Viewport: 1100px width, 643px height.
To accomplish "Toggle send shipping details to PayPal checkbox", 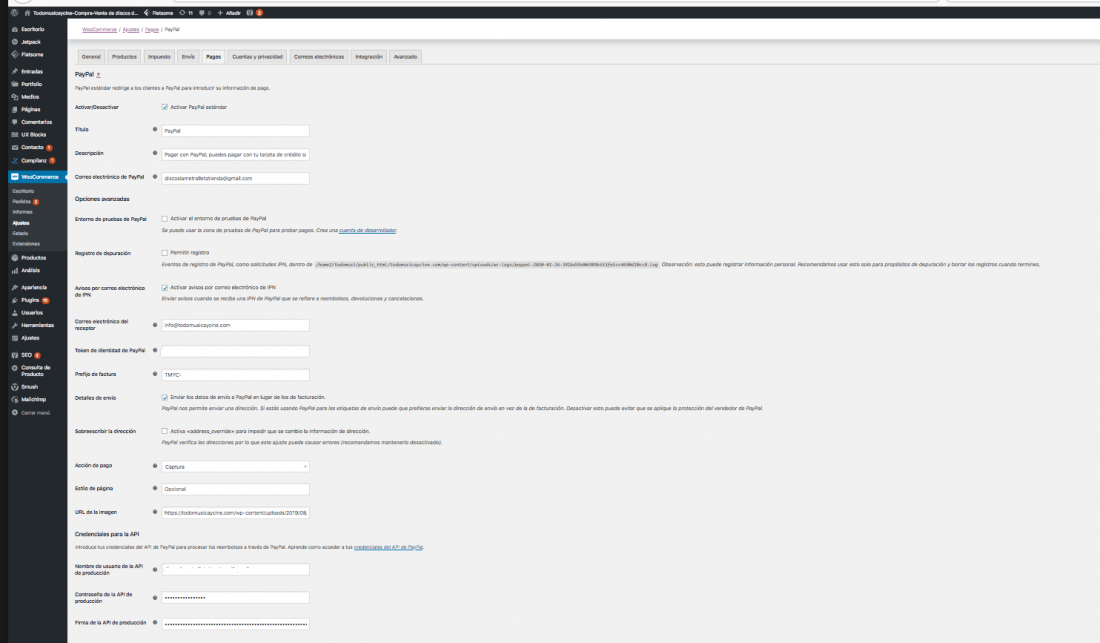I will (165, 398).
